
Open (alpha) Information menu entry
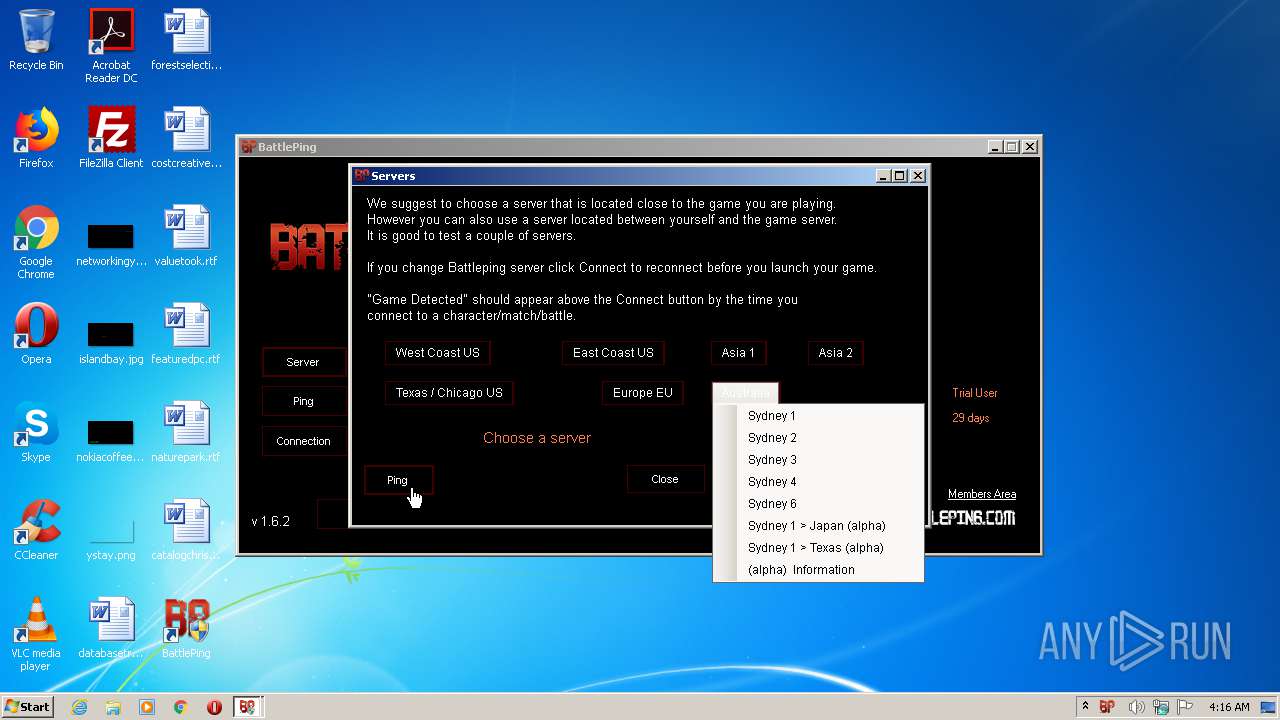pos(818,570)
